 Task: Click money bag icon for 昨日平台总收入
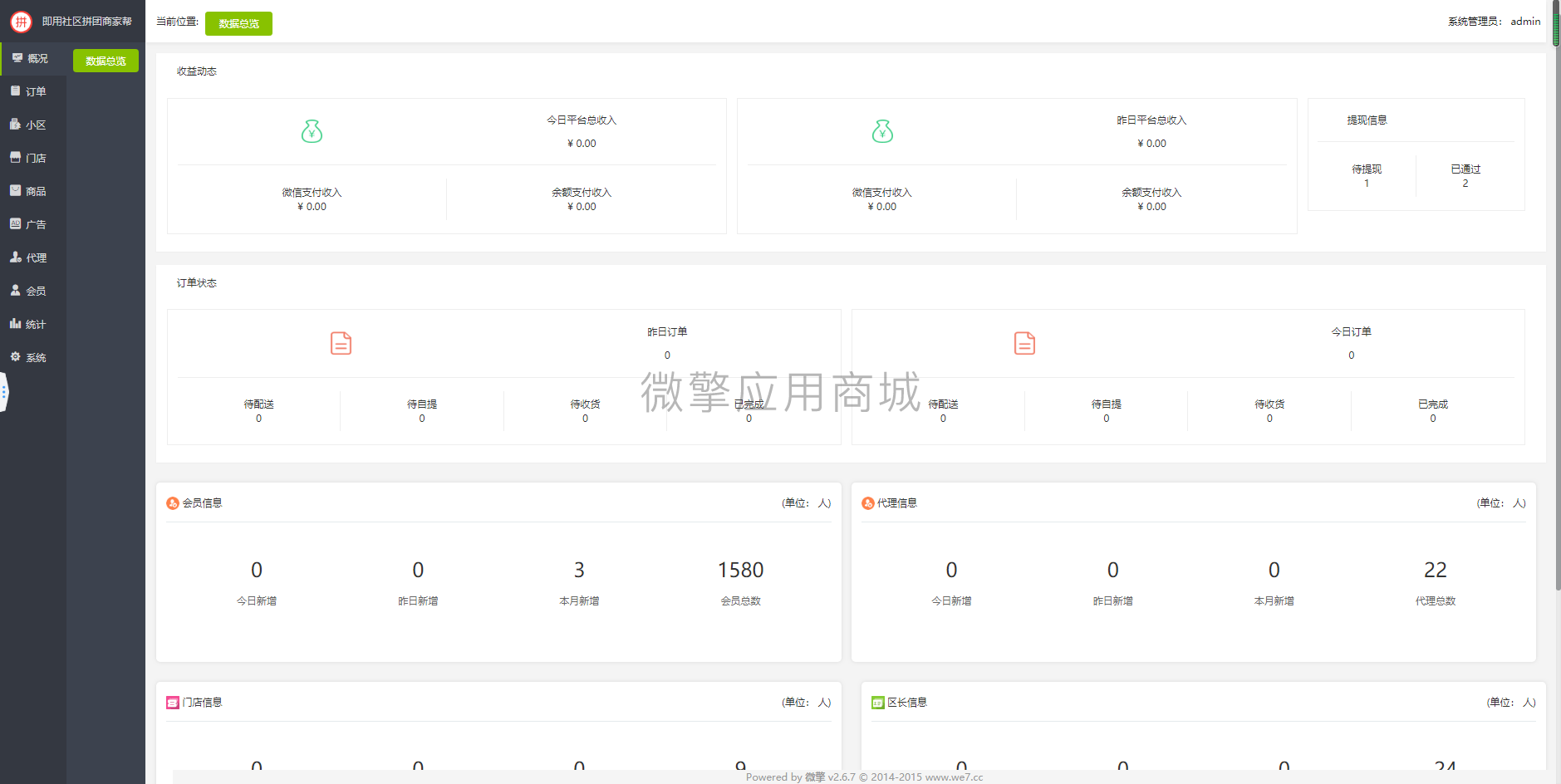[x=882, y=131]
